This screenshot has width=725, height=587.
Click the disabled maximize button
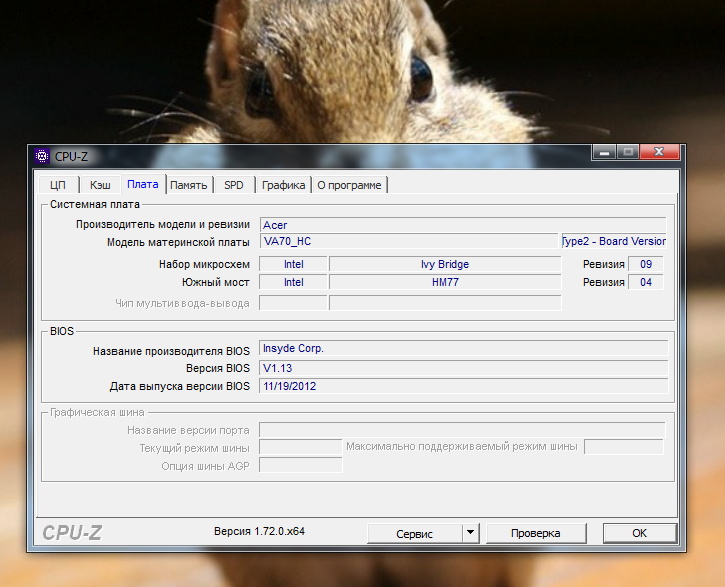pyautogui.click(x=628, y=152)
